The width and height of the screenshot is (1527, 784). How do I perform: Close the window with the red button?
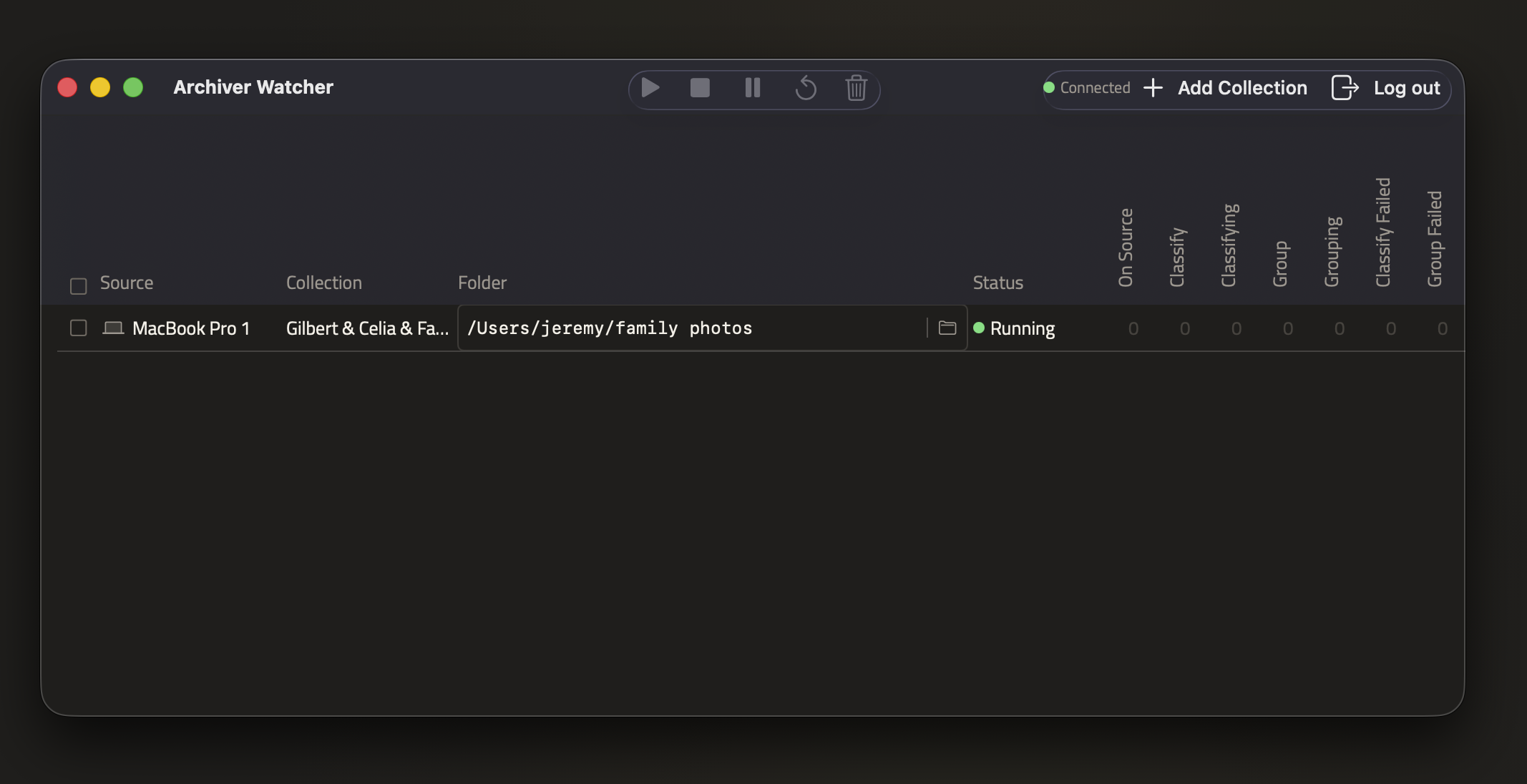point(67,87)
